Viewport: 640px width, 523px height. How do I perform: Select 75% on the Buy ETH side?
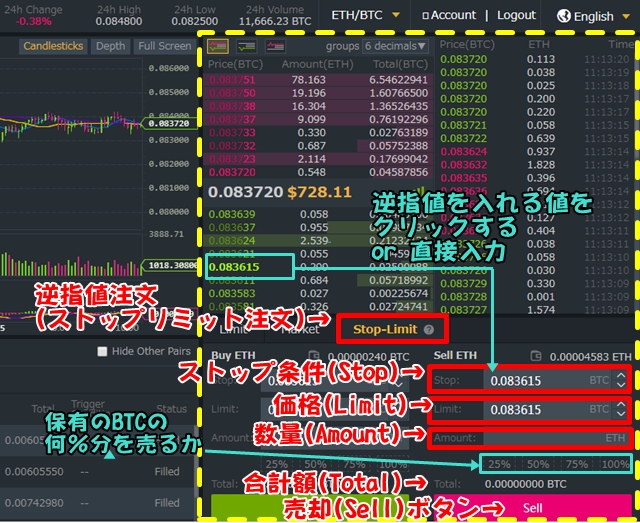[x=353, y=464]
